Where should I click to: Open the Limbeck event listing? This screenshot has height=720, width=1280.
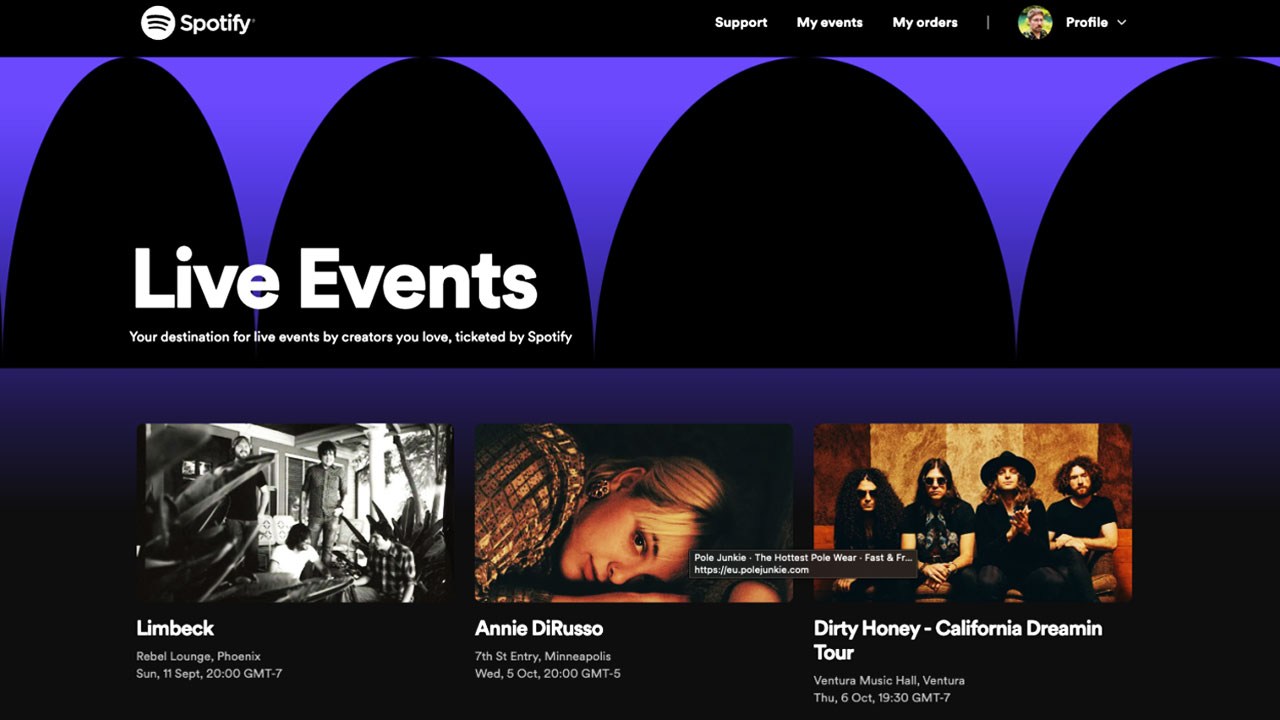(x=175, y=628)
